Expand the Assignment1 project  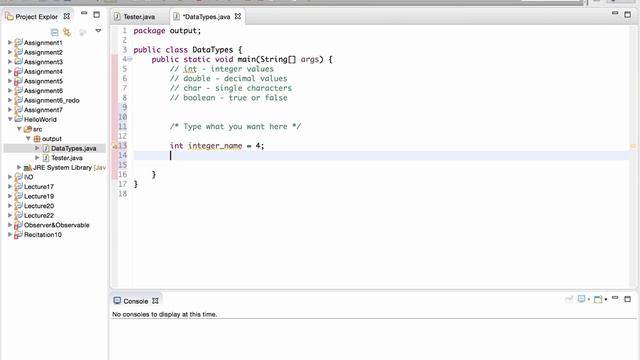pyautogui.click(x=10, y=42)
